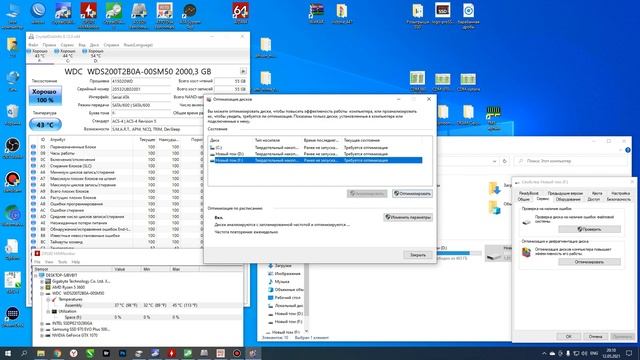Switch to ReadyBoost tab in properties dialog
Viewport: 640px width, 360px height.
point(529,193)
